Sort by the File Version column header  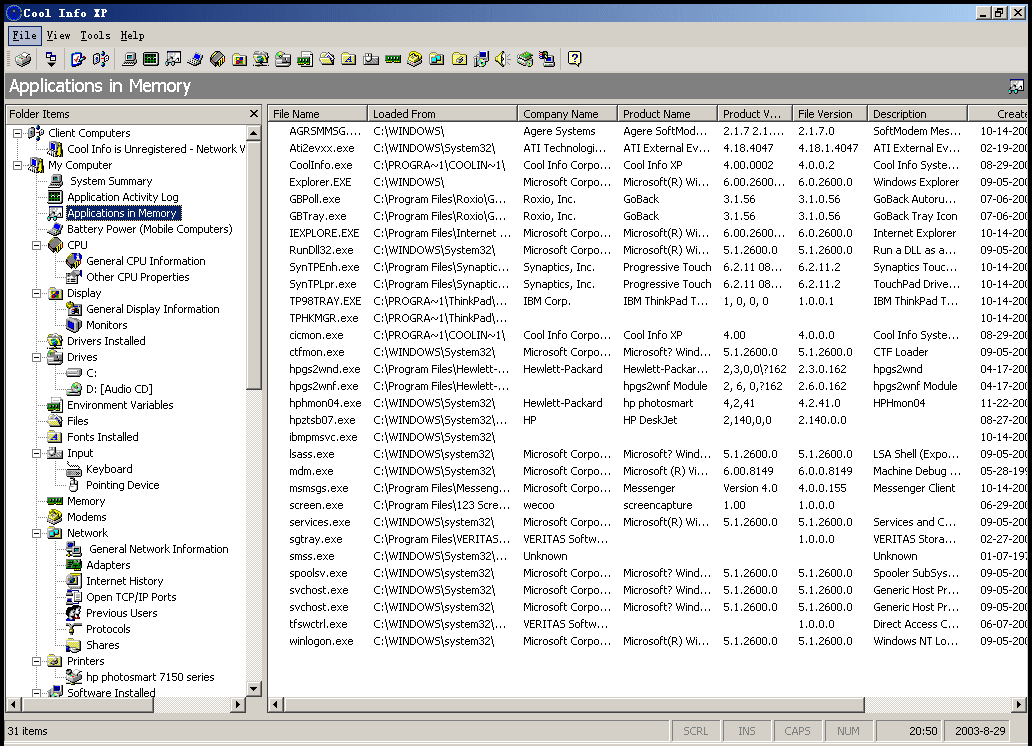pos(830,114)
